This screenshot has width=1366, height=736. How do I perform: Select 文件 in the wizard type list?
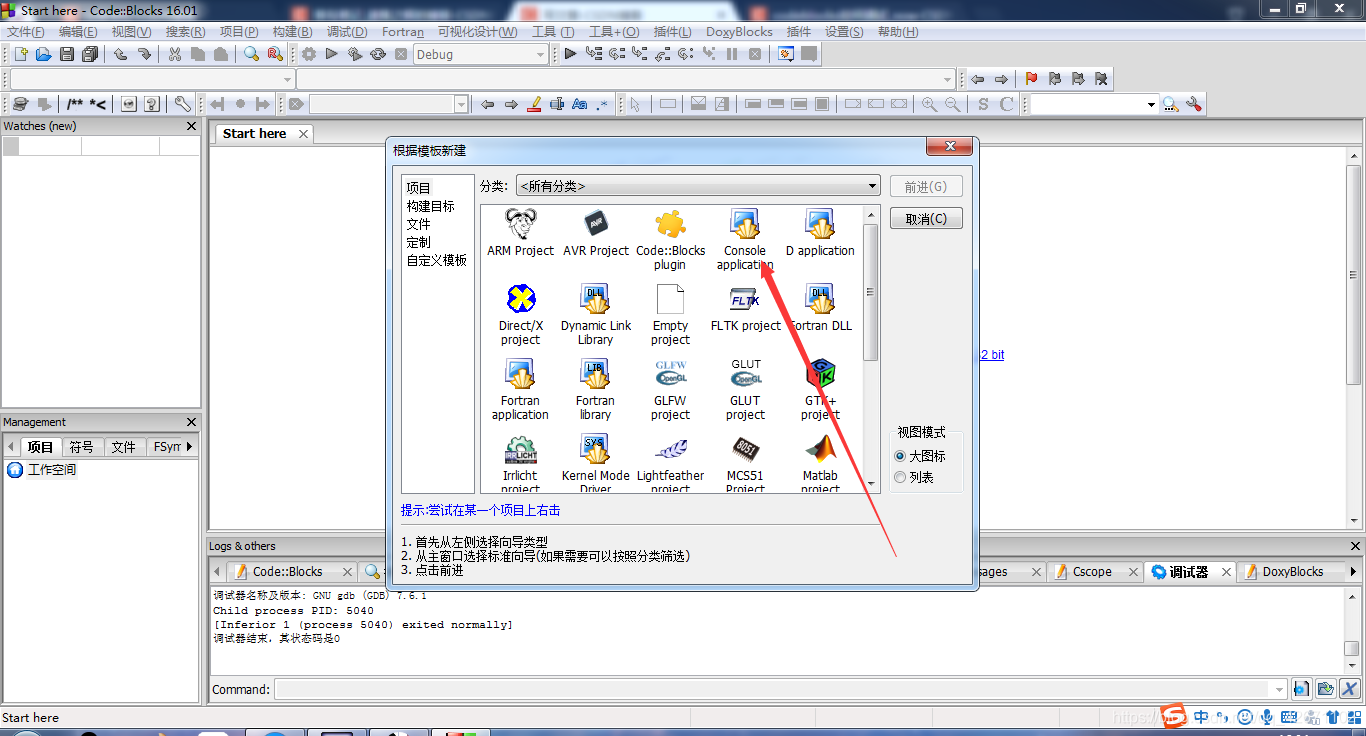point(418,224)
